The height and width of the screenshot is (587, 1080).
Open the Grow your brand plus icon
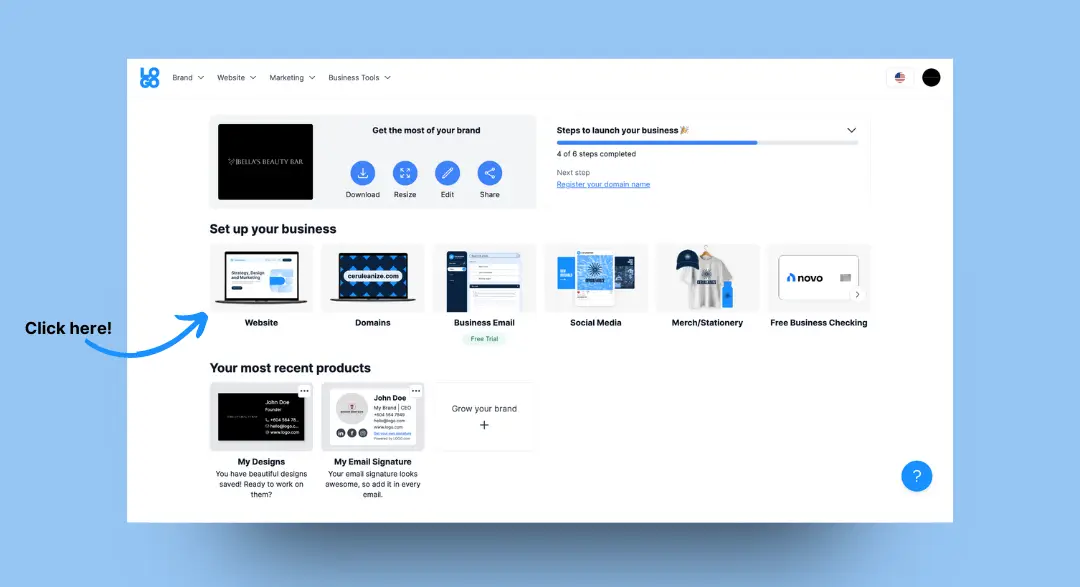[484, 424]
